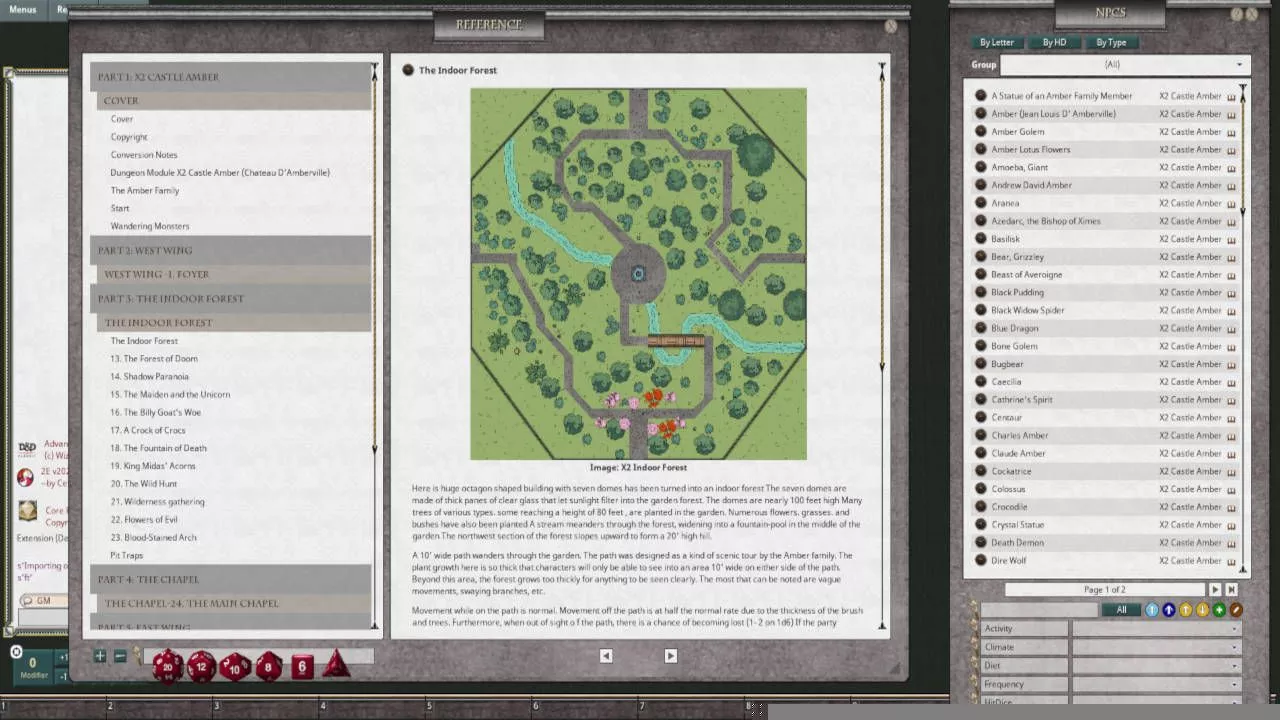Click the minus zoom button below the index
The image size is (1280, 720).
120,656
